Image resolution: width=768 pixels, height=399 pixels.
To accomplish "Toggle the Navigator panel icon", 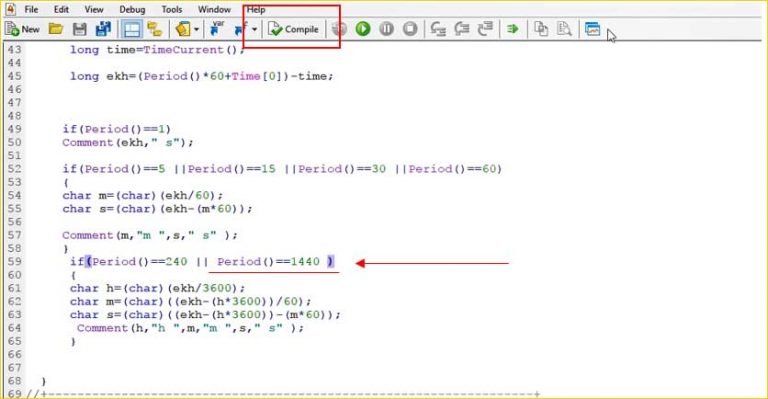I will tap(132, 29).
